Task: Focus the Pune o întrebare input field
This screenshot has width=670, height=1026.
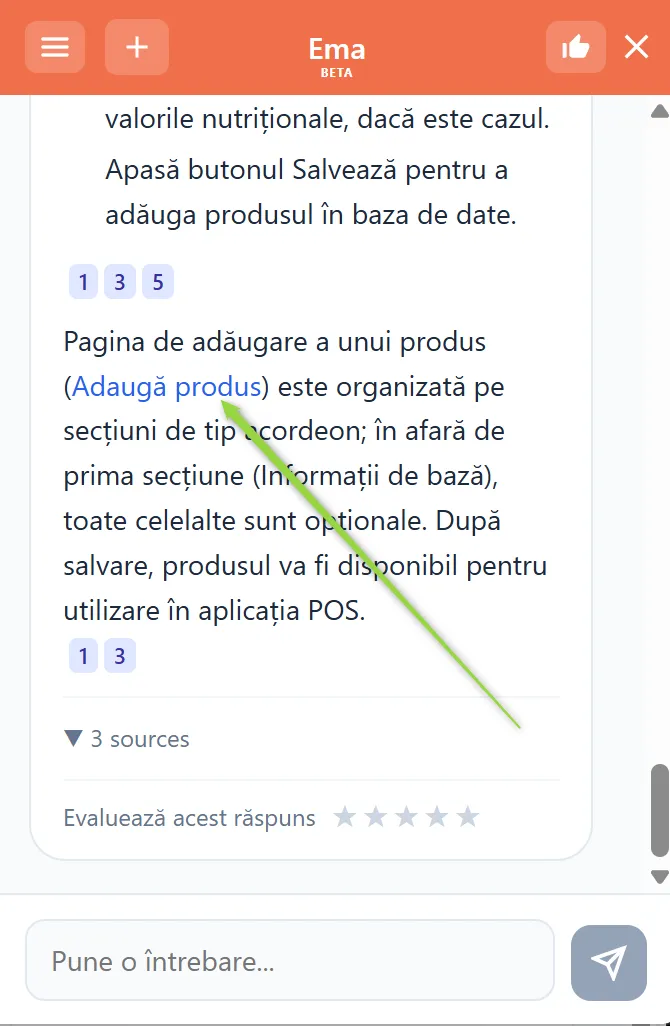Action: click(290, 961)
